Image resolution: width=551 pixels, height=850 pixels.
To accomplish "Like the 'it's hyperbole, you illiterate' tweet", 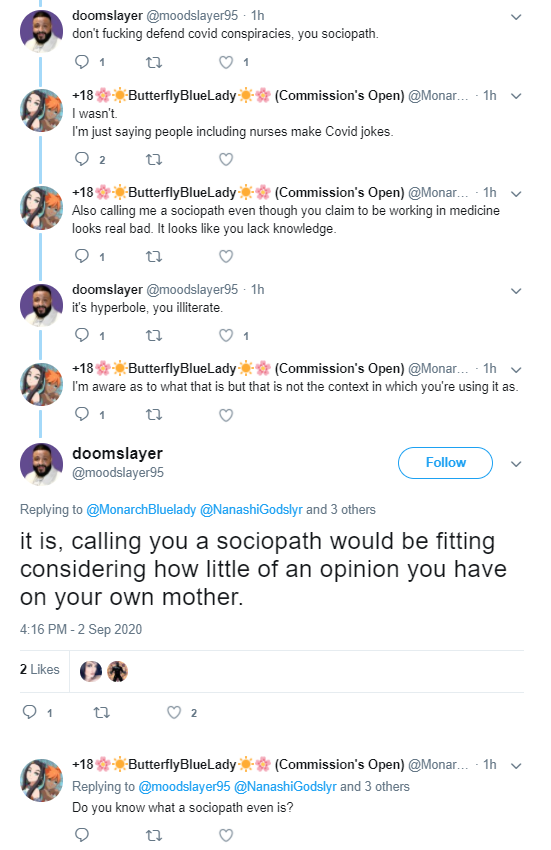I will [x=226, y=336].
